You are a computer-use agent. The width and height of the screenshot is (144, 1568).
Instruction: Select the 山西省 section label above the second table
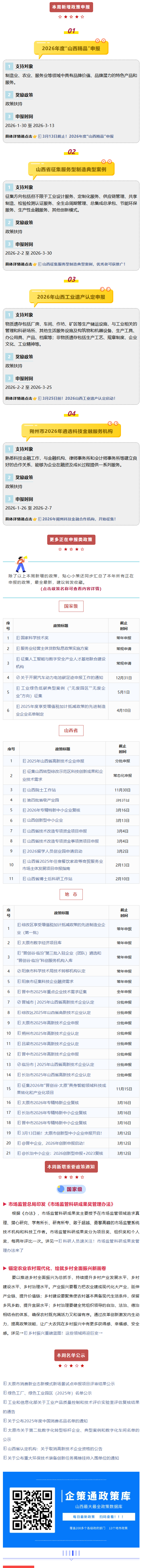click(71, 730)
